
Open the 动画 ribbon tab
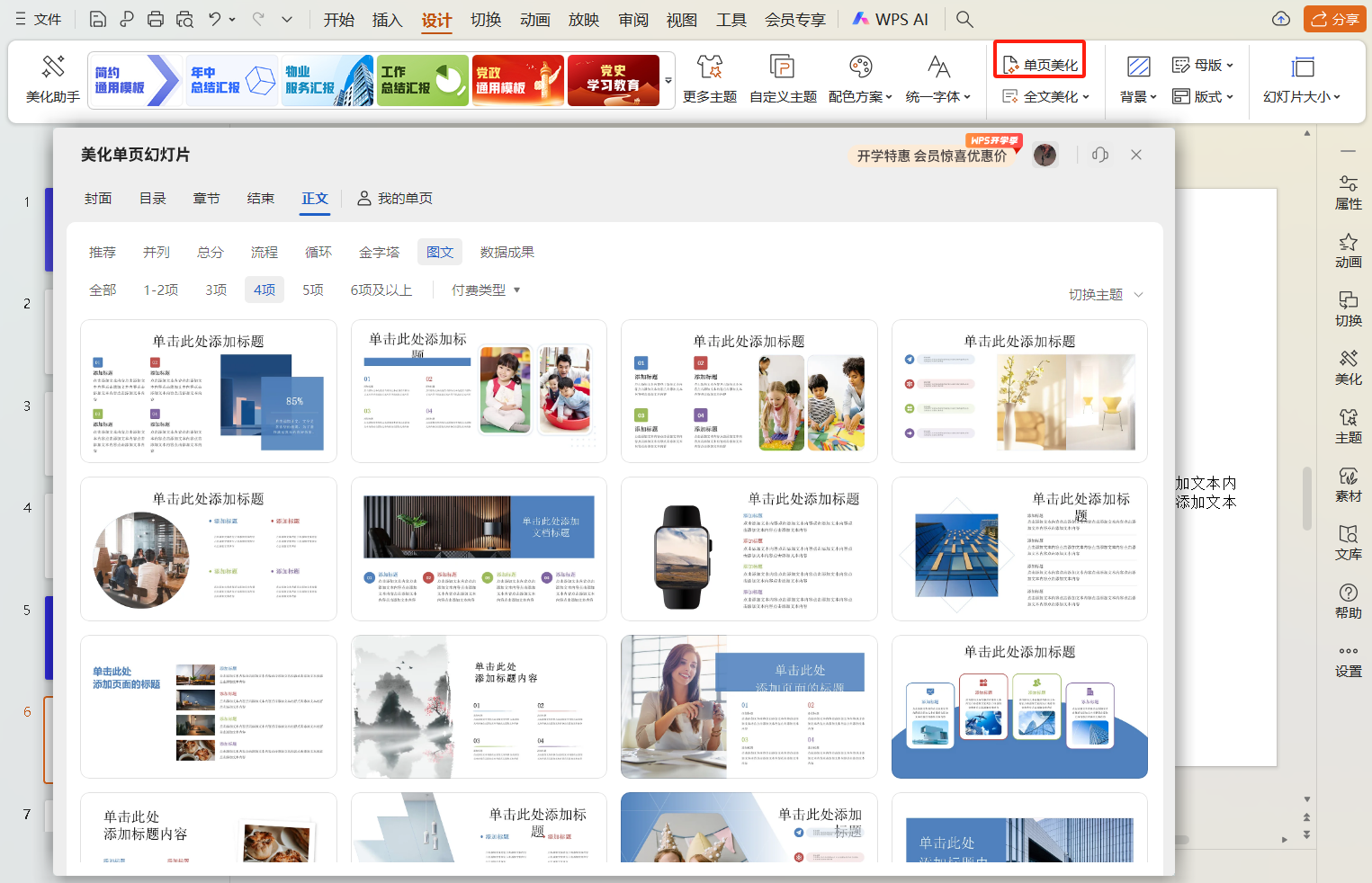tap(535, 20)
